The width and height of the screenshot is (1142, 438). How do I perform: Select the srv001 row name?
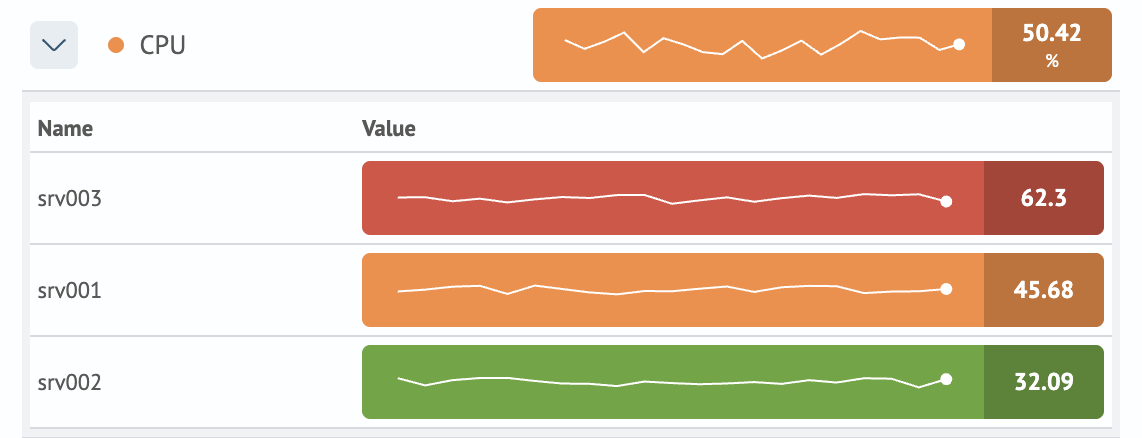70,291
